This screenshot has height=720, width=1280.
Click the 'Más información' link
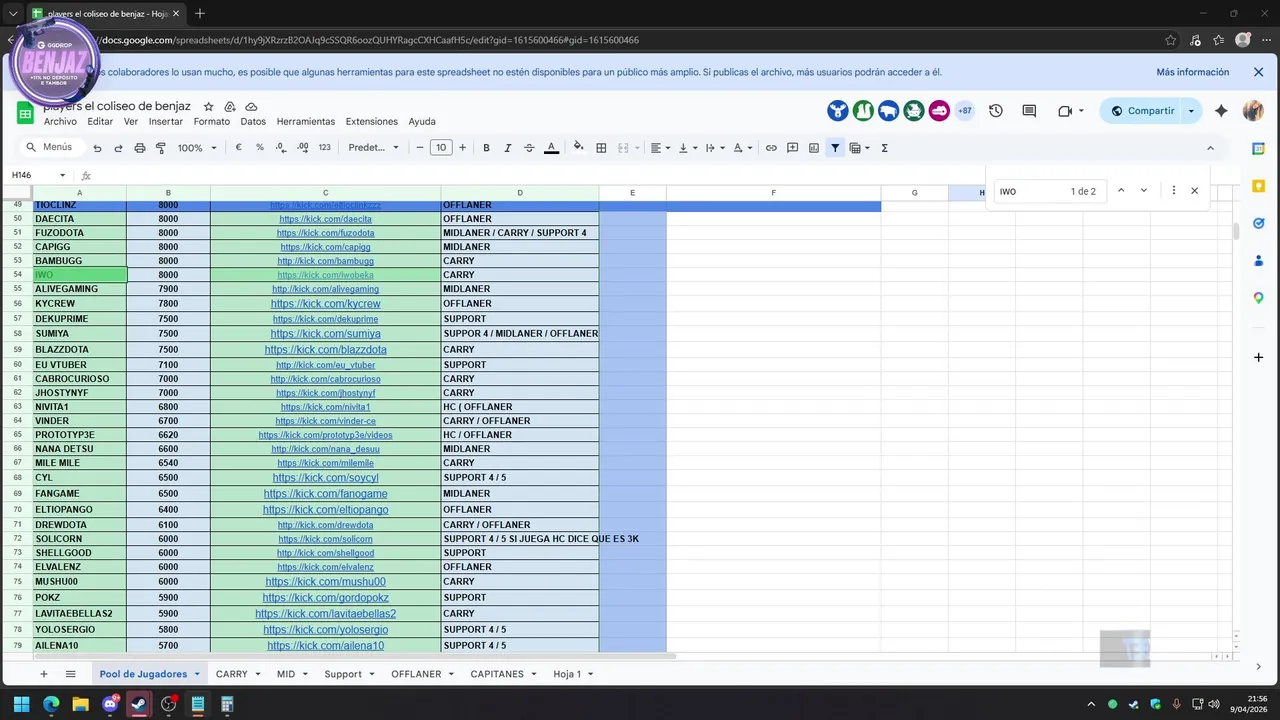point(1193,72)
